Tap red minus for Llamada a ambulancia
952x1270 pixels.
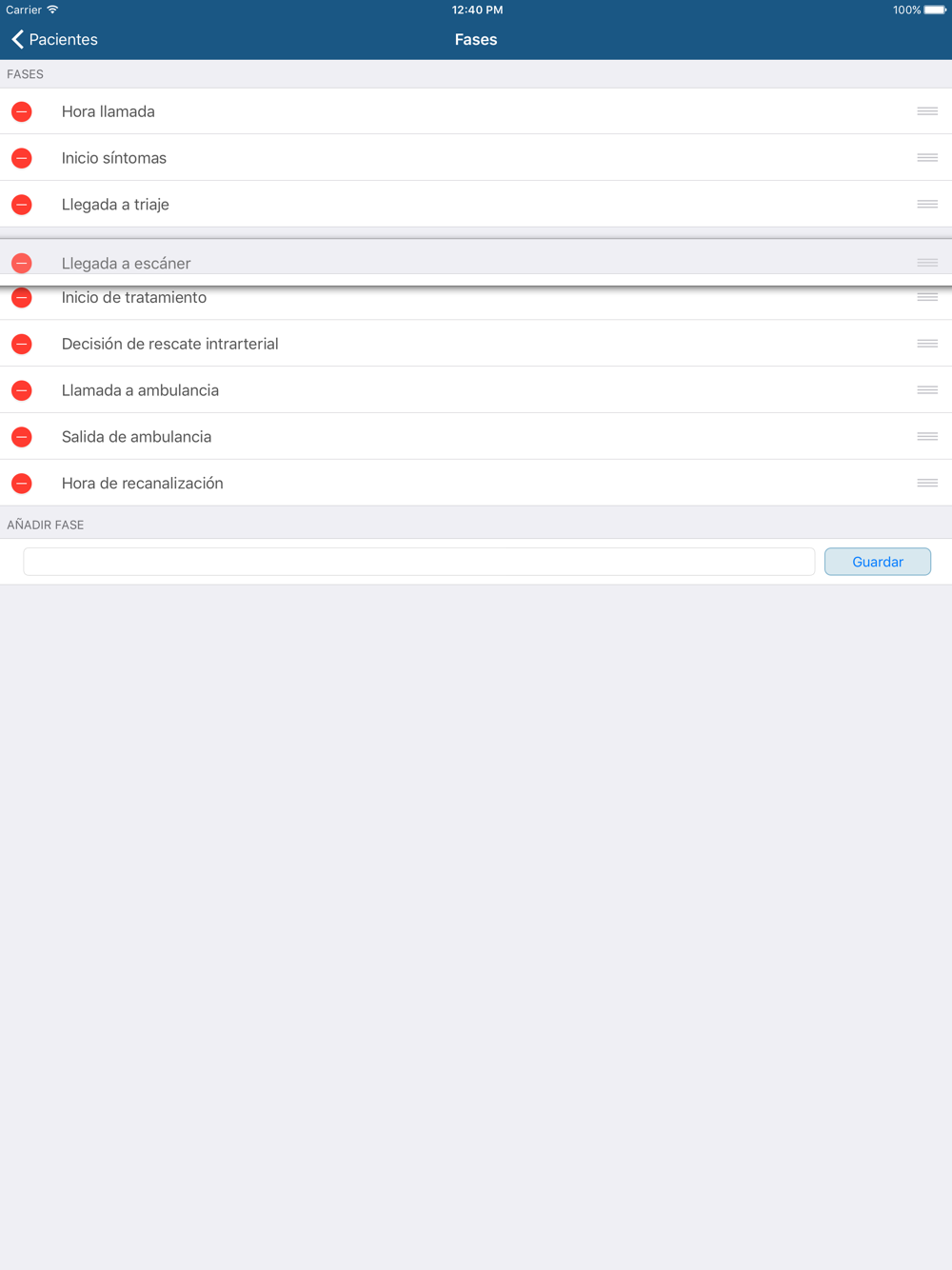click(x=22, y=390)
